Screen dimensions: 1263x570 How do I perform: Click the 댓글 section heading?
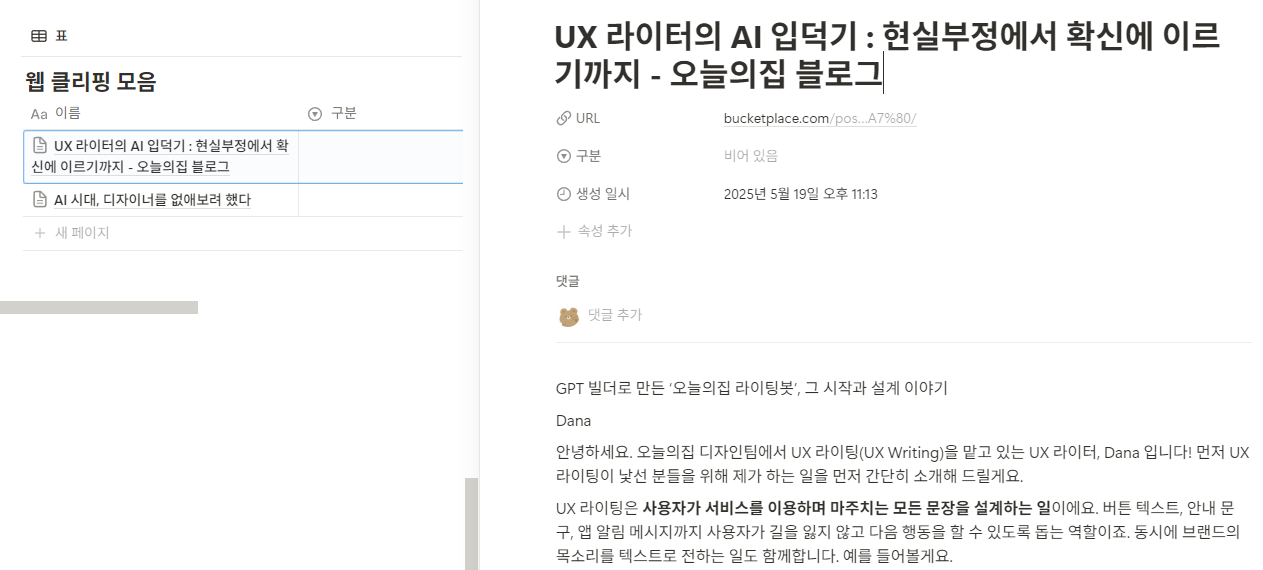pyautogui.click(x=568, y=281)
